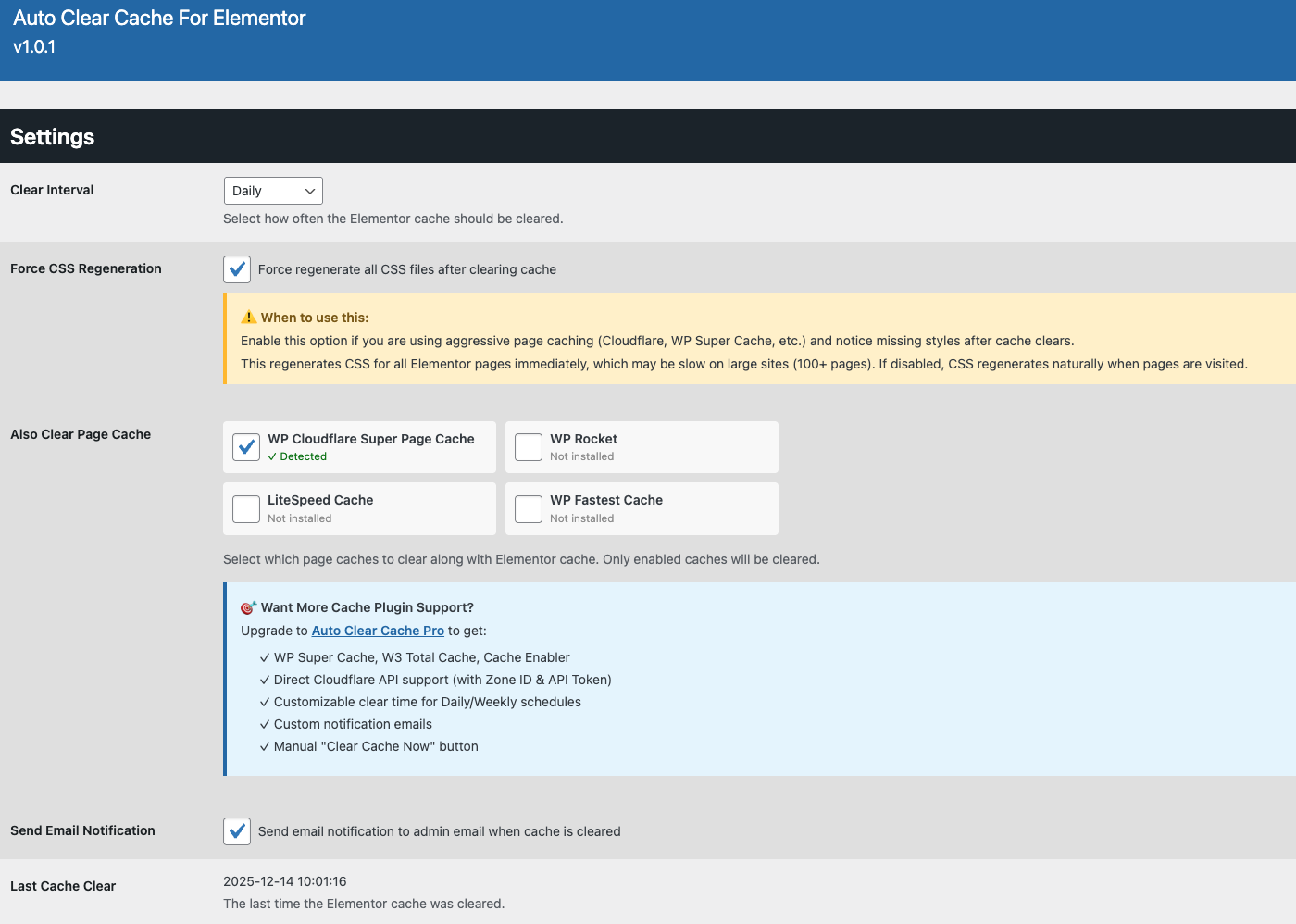Tick the LiteSpeed Cache checkbox
1296x924 pixels.
point(246,509)
